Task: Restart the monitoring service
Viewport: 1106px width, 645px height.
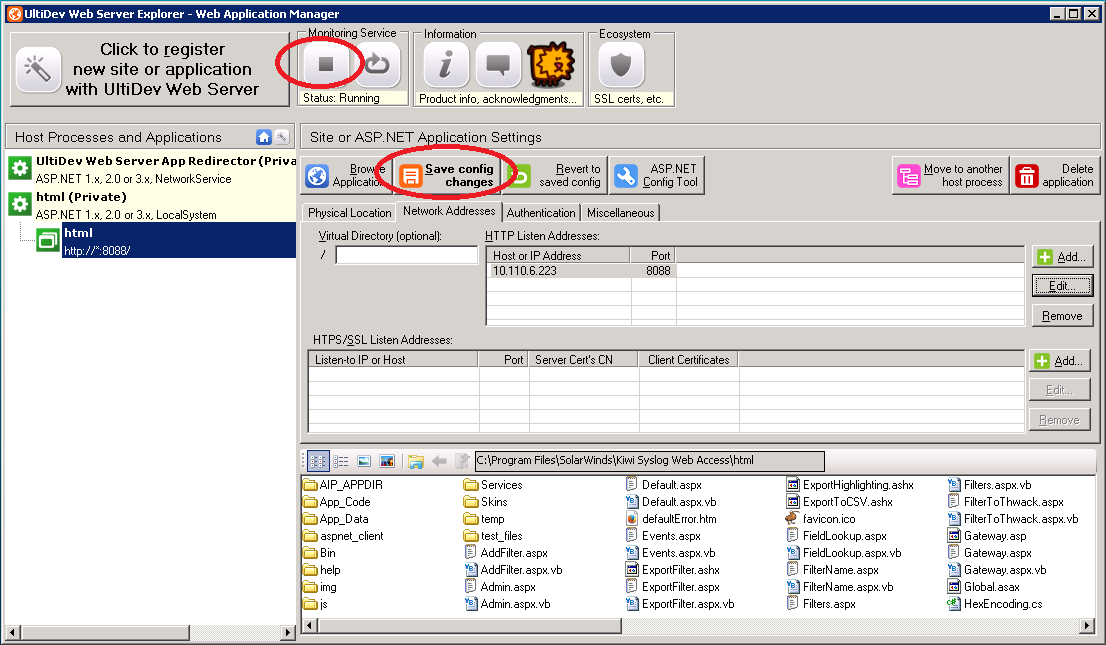Action: [x=377, y=64]
